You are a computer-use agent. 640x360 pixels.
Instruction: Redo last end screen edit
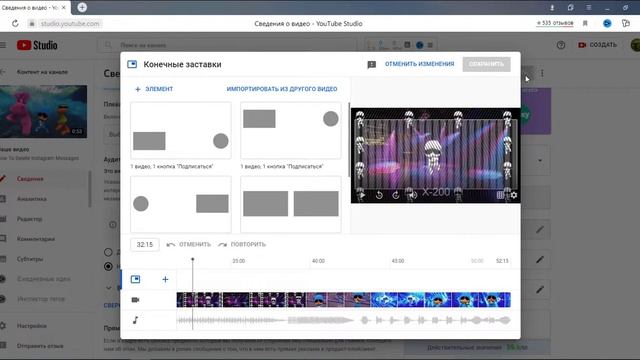pyautogui.click(x=242, y=244)
